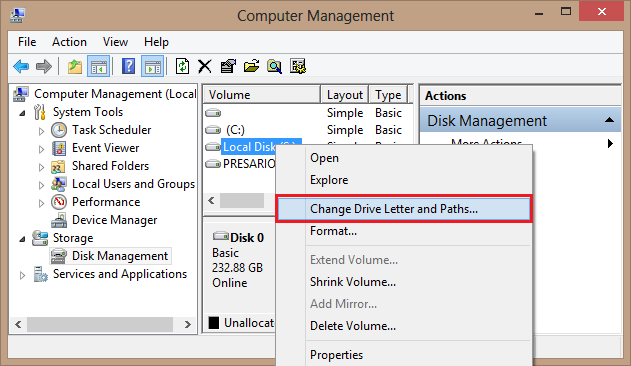Expand the Shared Folders node
Screen dimensions: 631x366
coord(41,167)
